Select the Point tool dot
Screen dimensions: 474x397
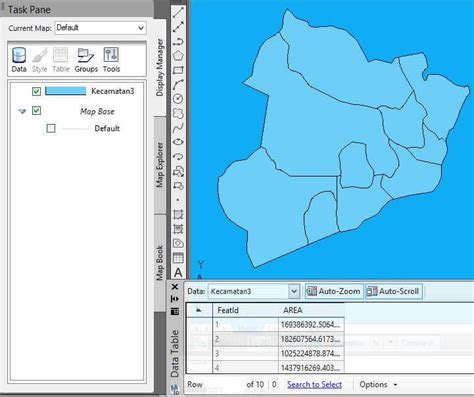point(178,200)
